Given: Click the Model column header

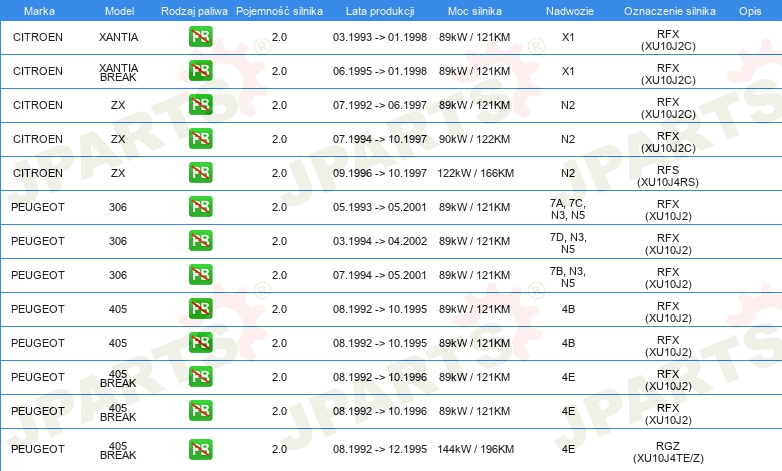Looking at the screenshot, I should 119,11.
